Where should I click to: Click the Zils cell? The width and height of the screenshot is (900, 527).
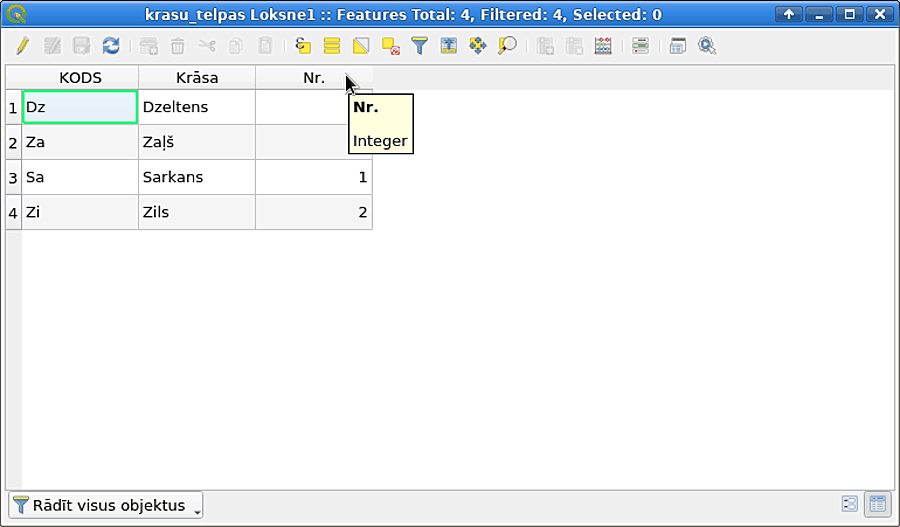point(197,212)
